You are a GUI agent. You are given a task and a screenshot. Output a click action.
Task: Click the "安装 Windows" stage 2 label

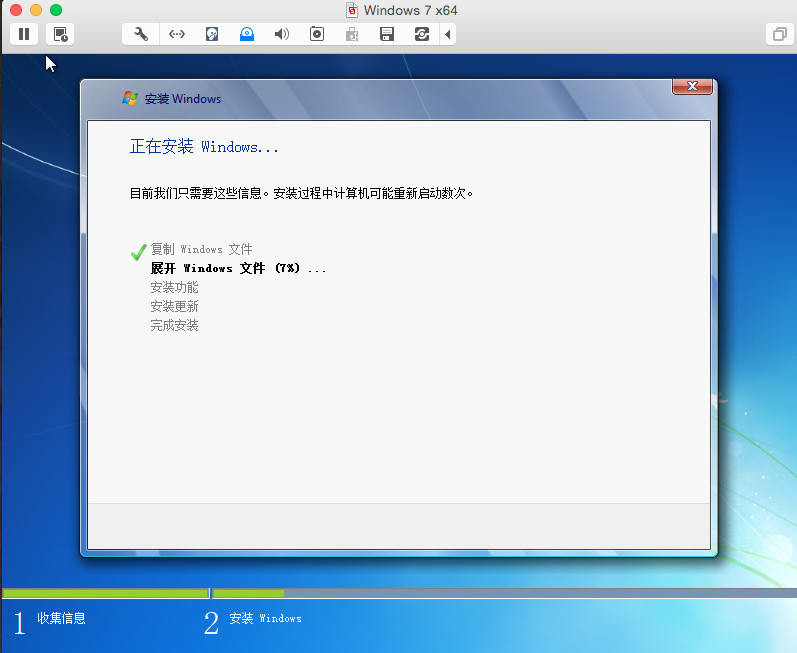pos(265,618)
